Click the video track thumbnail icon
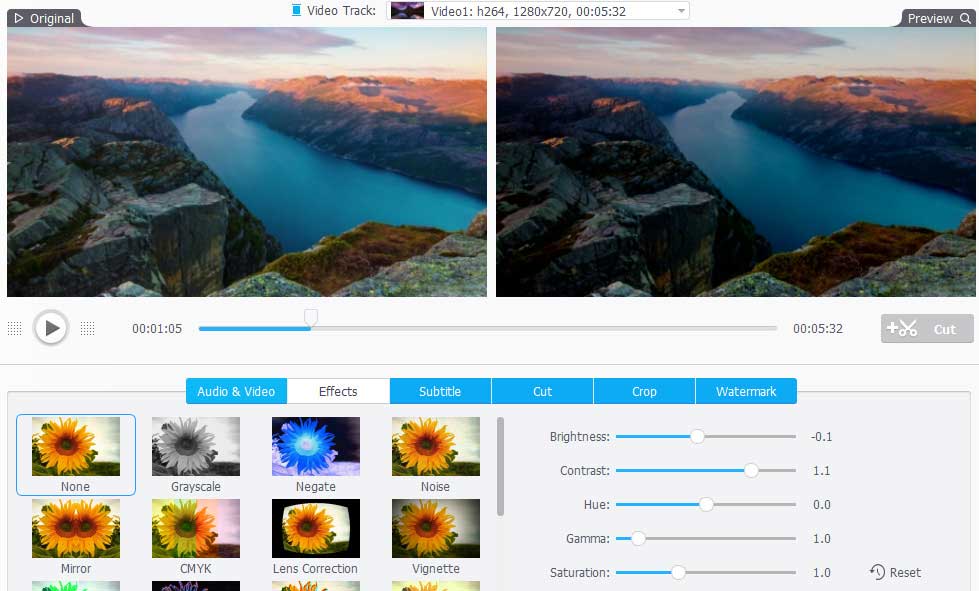Viewport: 979px width, 591px height. coord(407,11)
